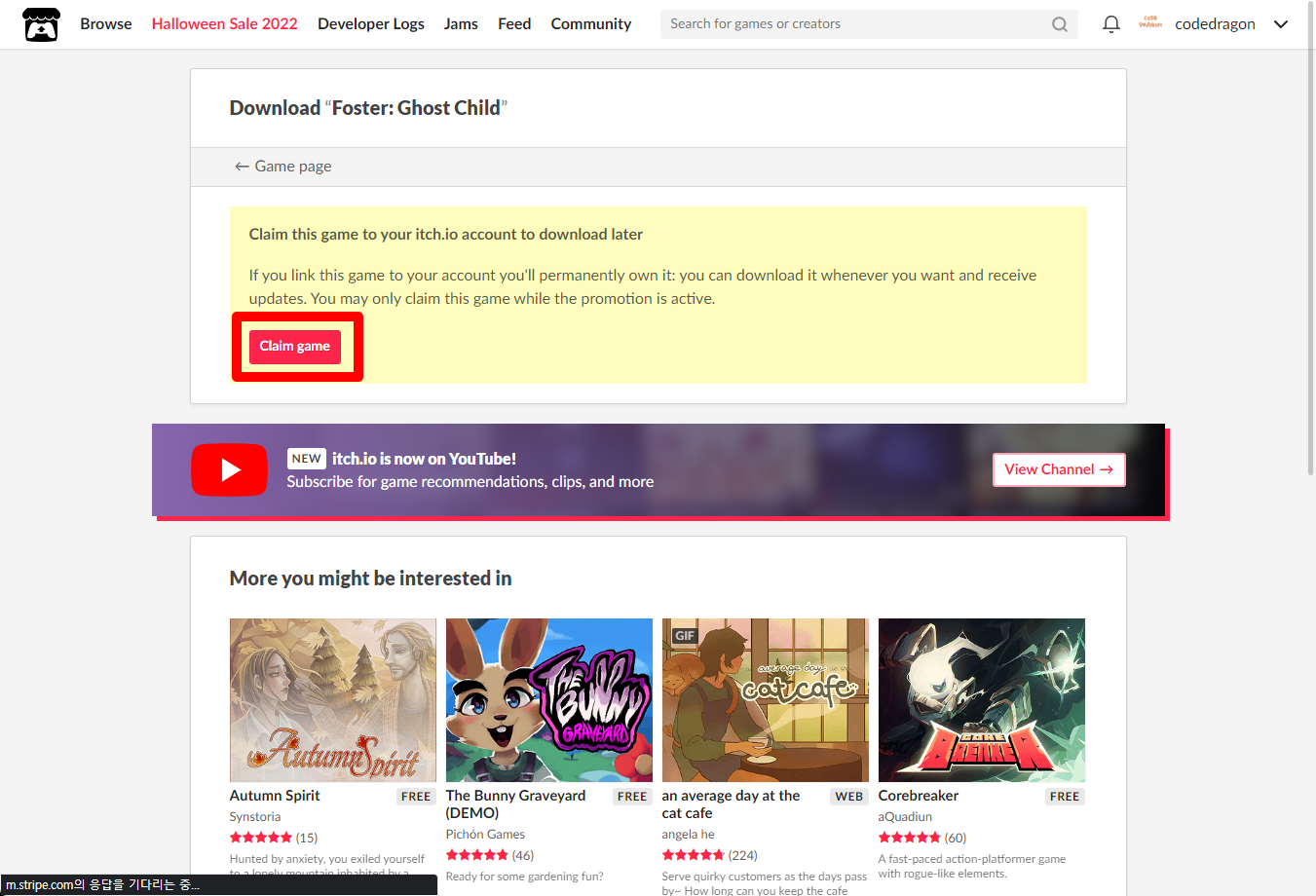Click Autumn Spirit star rating (15)

[274, 838]
